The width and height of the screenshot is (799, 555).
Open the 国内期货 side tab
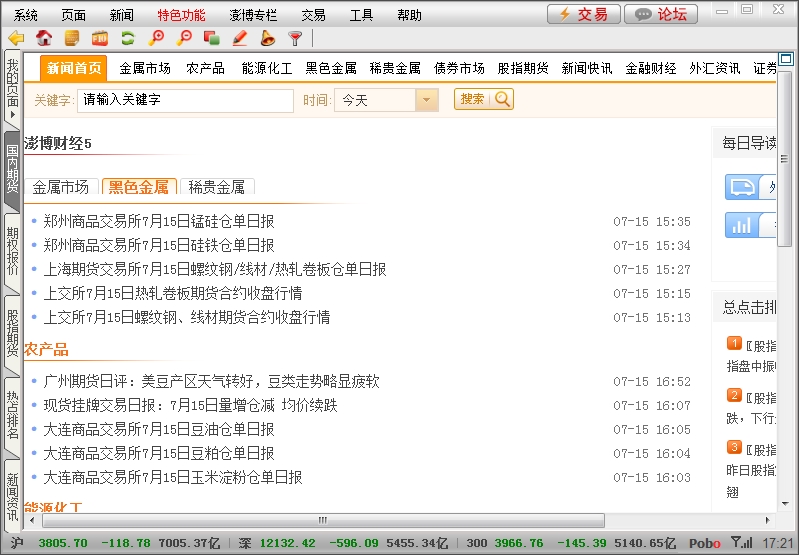[x=12, y=169]
